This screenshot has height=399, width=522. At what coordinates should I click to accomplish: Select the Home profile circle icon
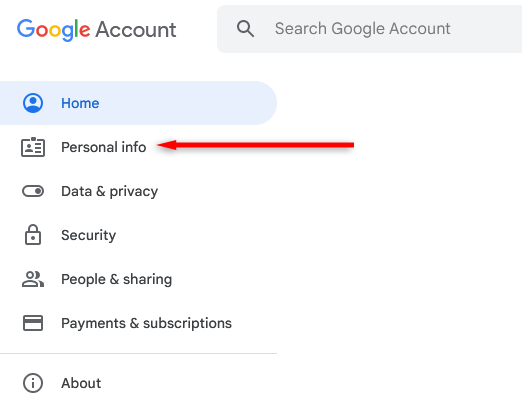click(x=33, y=103)
